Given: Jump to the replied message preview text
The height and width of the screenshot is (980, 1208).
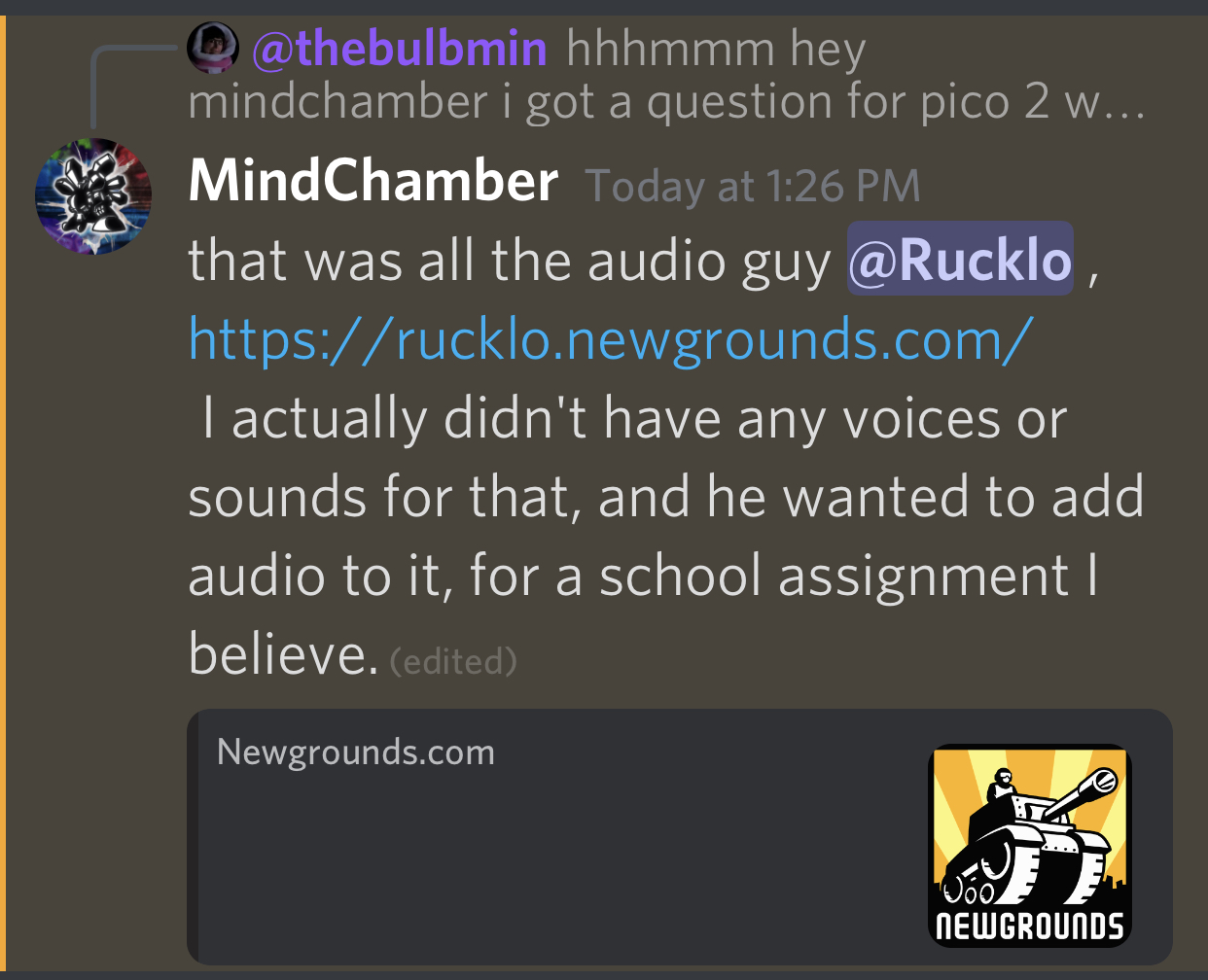Looking at the screenshot, I should 667,76.
